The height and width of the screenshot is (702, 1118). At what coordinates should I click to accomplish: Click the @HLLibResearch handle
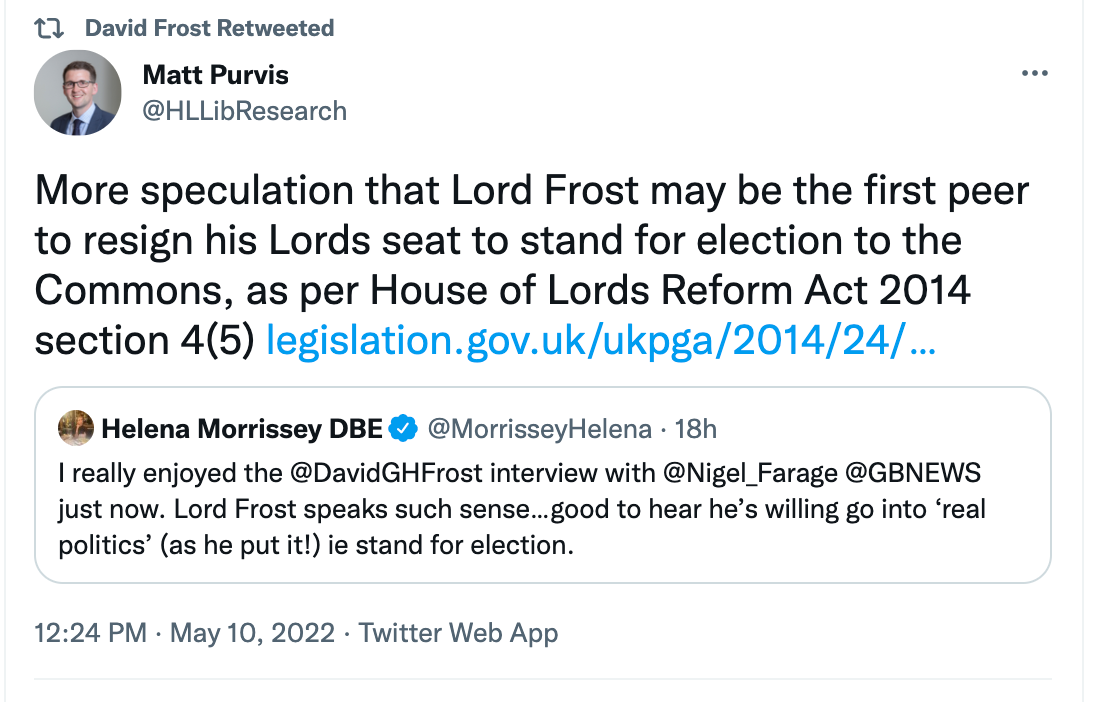(x=245, y=110)
